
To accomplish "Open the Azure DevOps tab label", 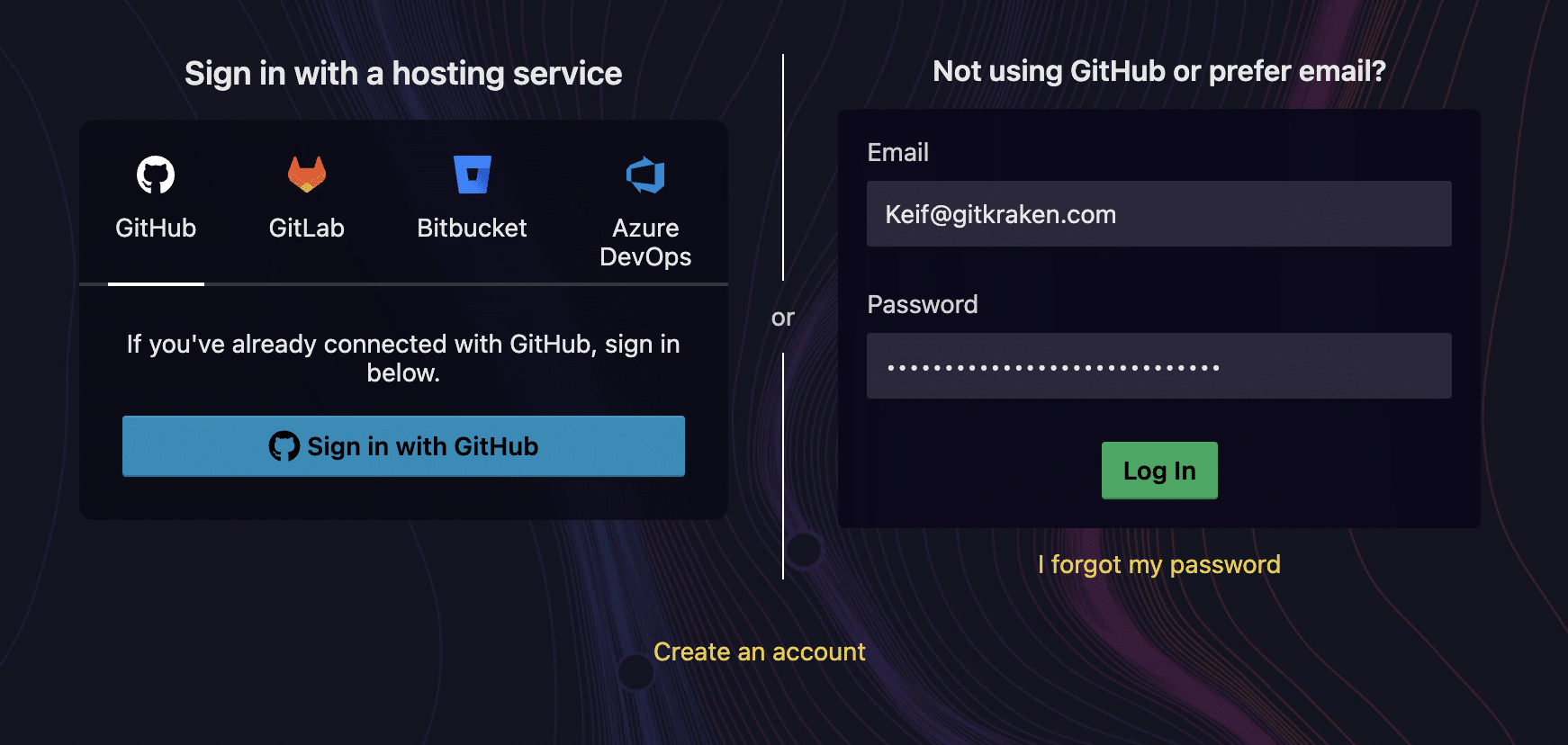I will pos(645,243).
